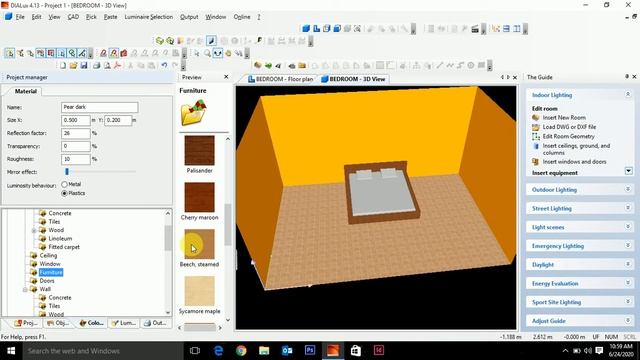Expand the Light scenes guide section
Image resolution: width=640 pixels, height=360 pixels.
[x=628, y=227]
